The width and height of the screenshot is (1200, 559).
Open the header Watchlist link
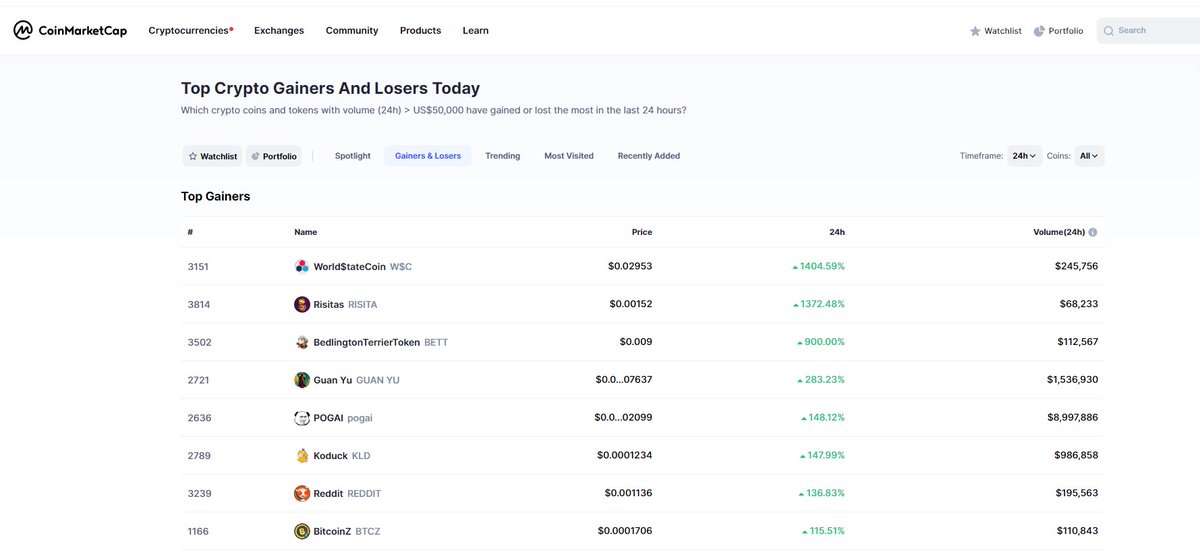[996, 31]
